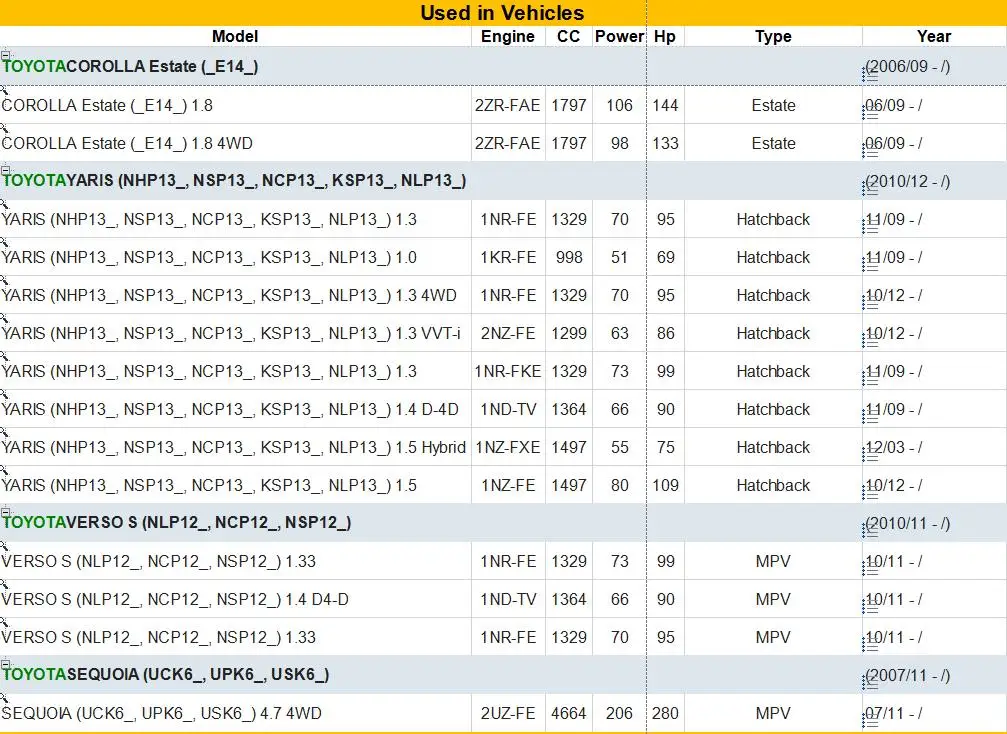Select VERSO S 1.4 D4-D model text

[x=175, y=599]
